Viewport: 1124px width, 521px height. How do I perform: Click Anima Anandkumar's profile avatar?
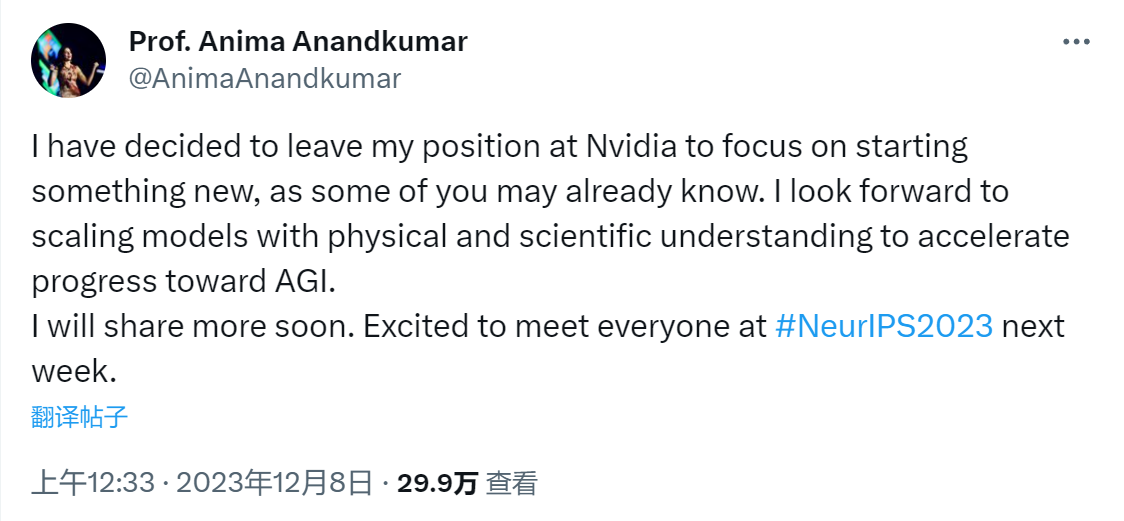68,61
